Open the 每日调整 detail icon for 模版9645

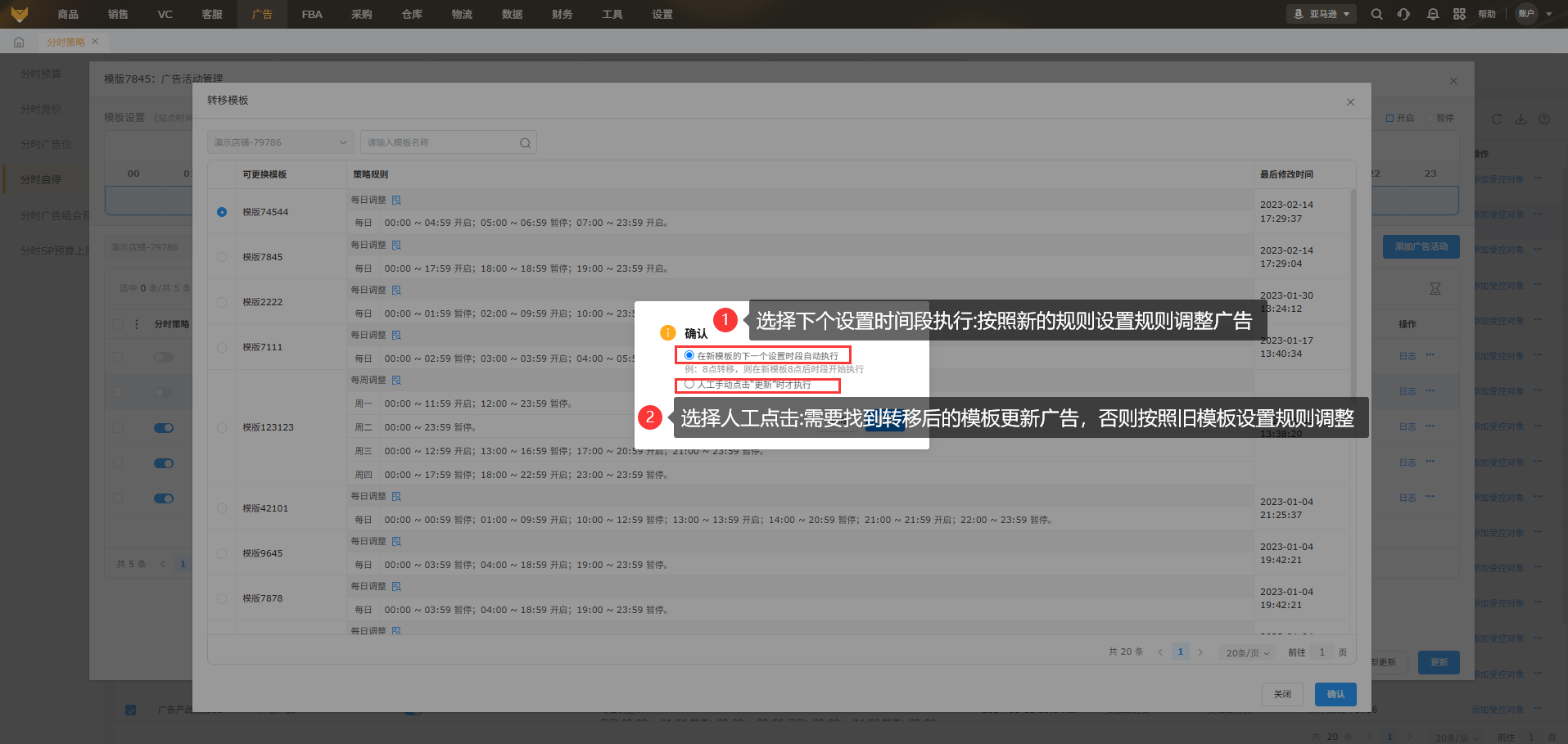(x=396, y=541)
